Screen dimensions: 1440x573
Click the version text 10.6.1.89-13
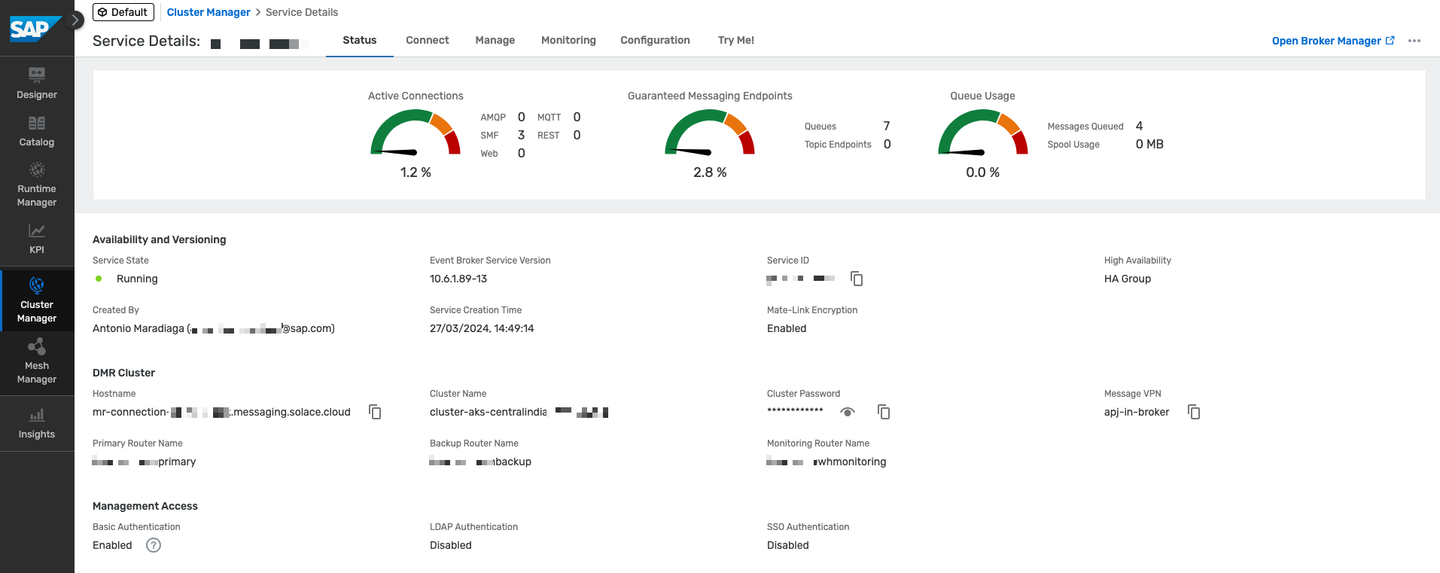458,279
